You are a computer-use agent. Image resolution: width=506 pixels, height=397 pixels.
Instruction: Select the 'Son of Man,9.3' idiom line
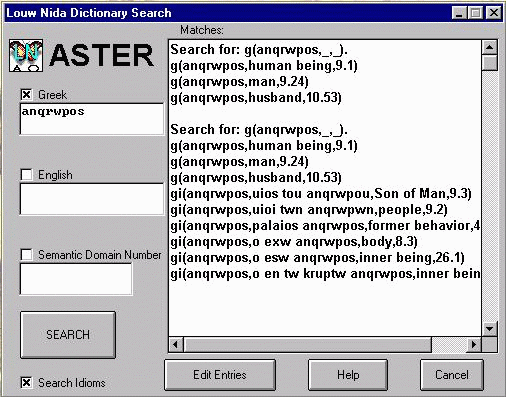321,194
